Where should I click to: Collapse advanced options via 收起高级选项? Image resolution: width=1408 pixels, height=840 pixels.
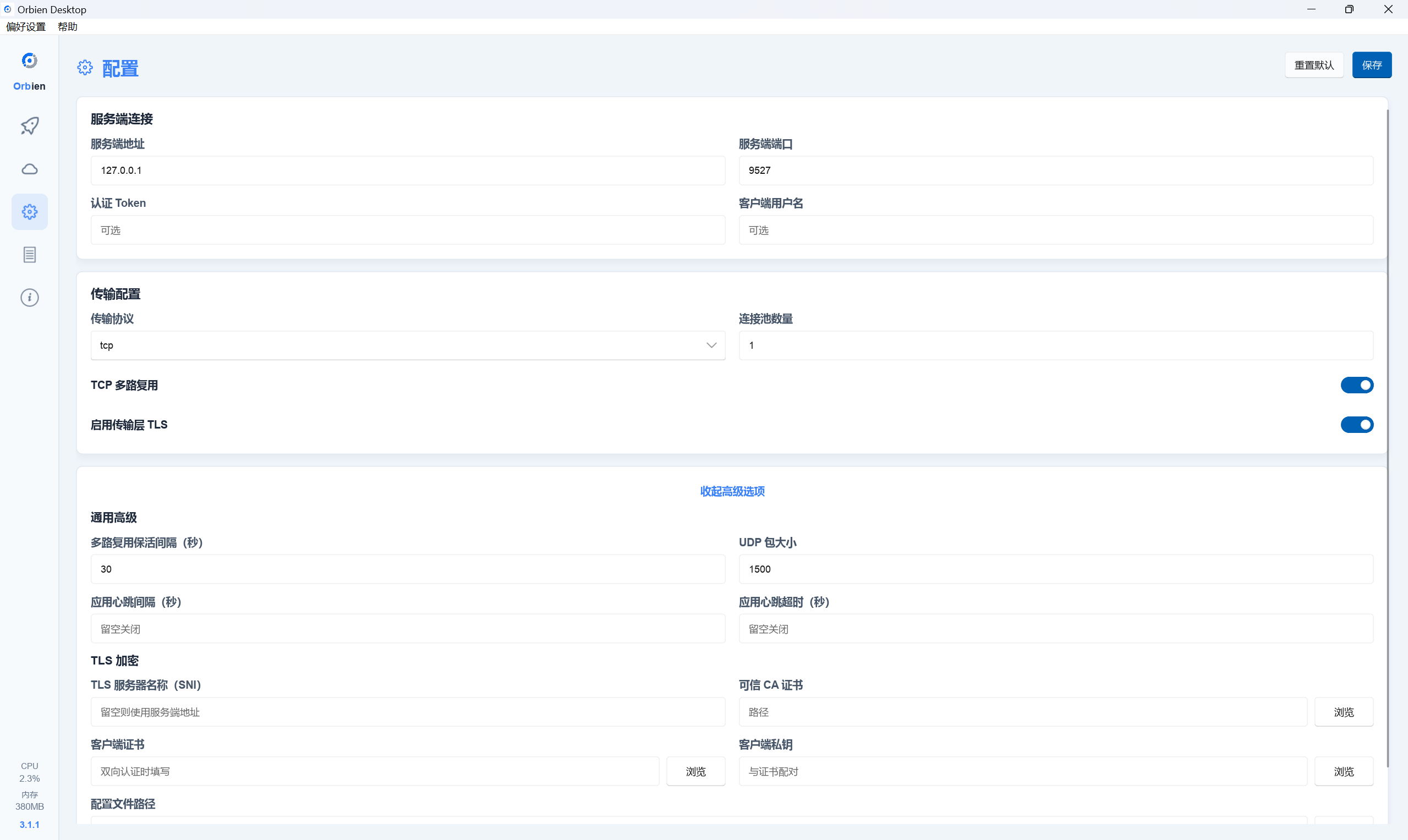point(732,491)
